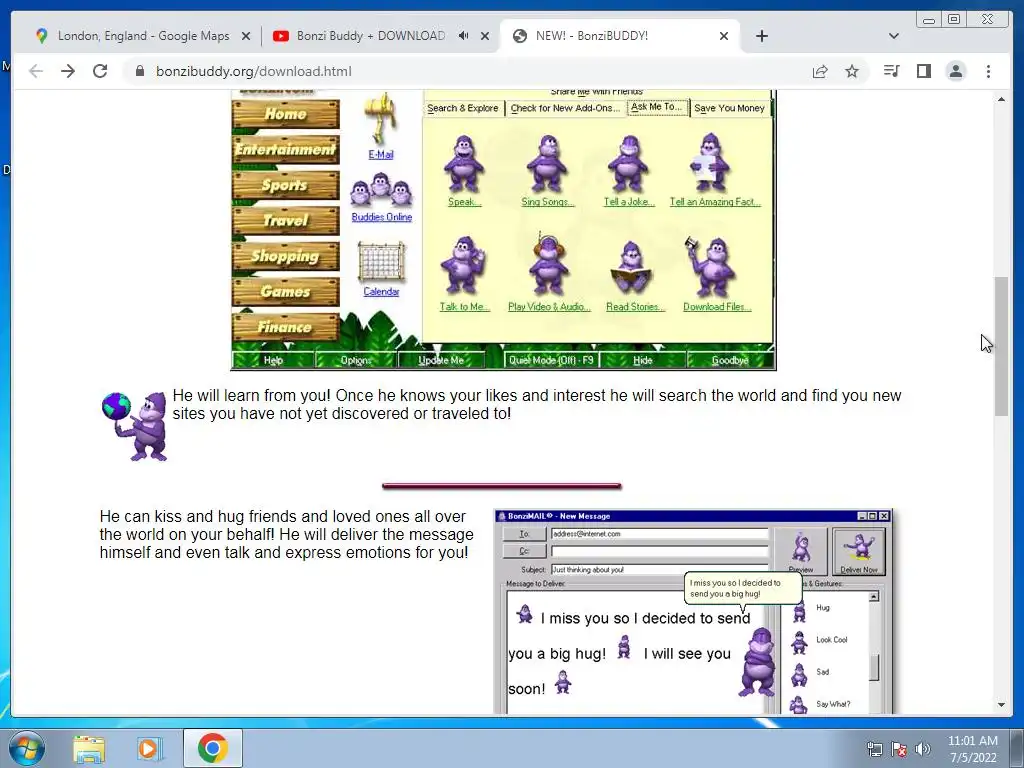The width and height of the screenshot is (1024, 768).
Task: Select Check for New Add-Ons tab
Action: click(565, 108)
